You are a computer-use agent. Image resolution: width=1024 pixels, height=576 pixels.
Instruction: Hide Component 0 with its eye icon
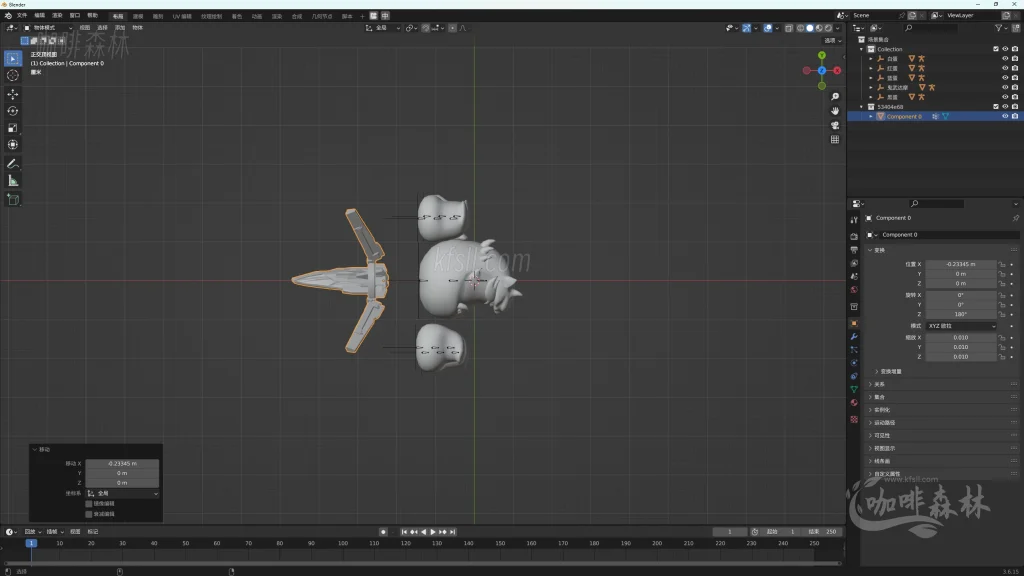[1005, 116]
